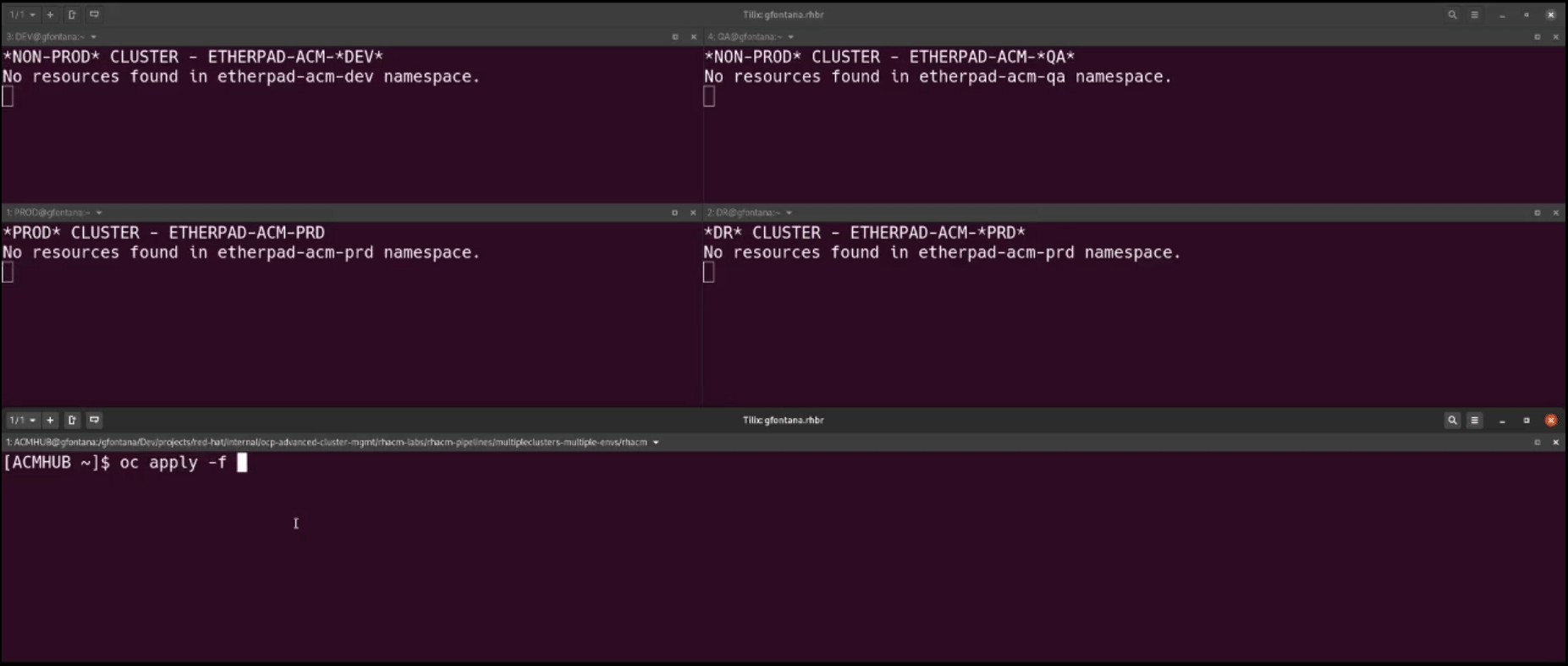Screen dimensions: 1568x666
Task: Open the 1/1 session switcher in top window
Action: tap(22, 14)
